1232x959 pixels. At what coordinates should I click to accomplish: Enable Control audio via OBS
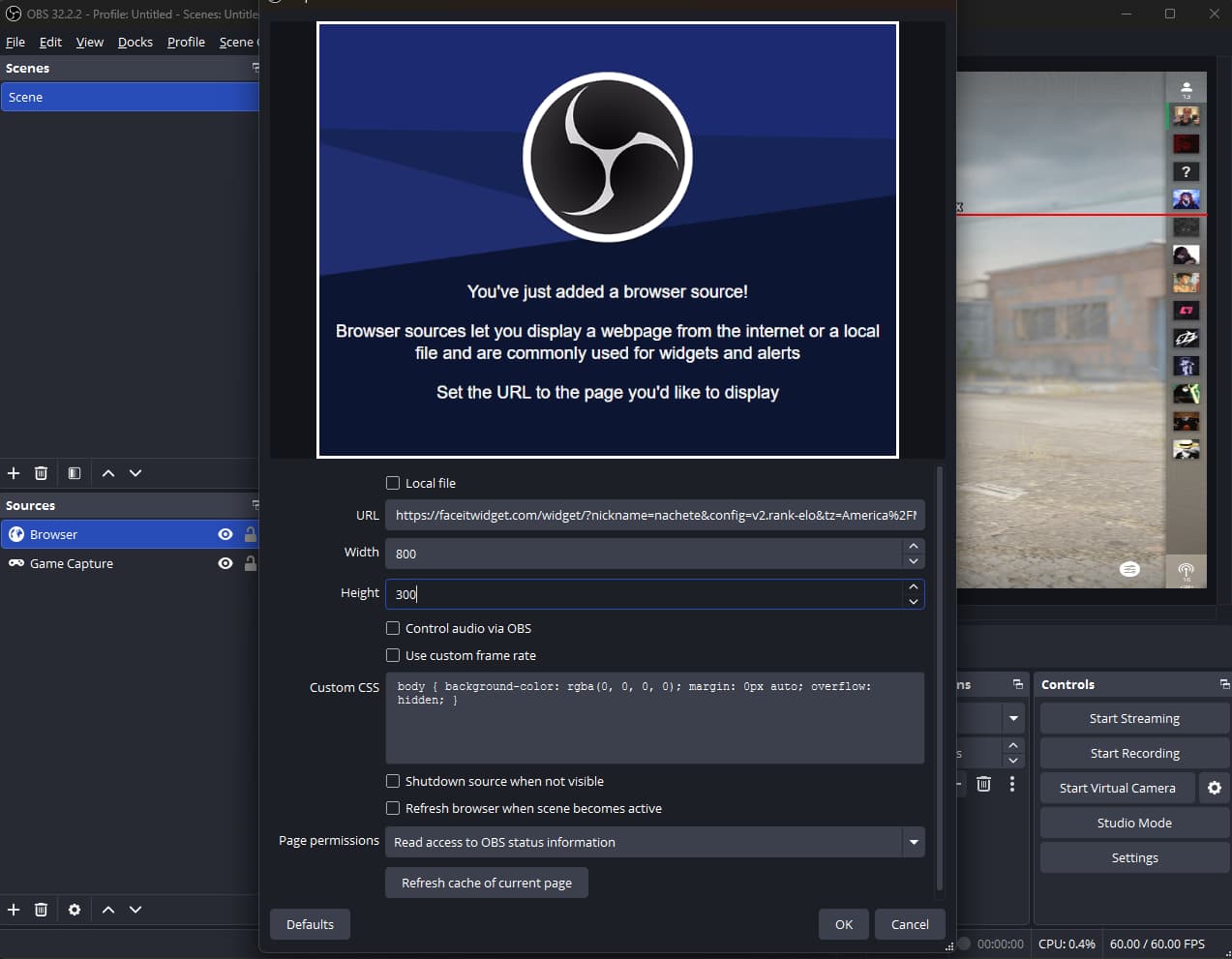[393, 628]
